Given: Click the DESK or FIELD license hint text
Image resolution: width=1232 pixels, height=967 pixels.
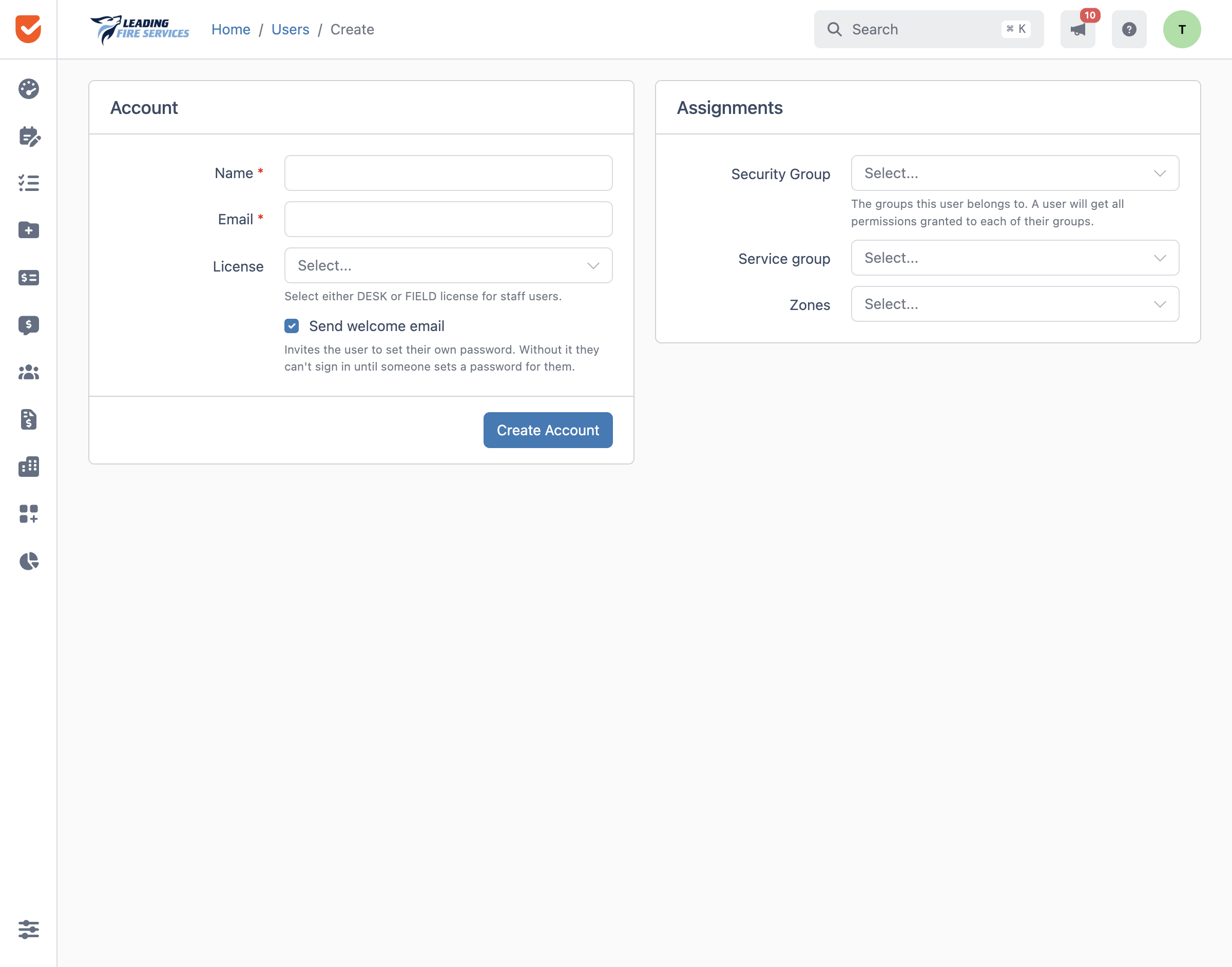Looking at the screenshot, I should [x=423, y=296].
